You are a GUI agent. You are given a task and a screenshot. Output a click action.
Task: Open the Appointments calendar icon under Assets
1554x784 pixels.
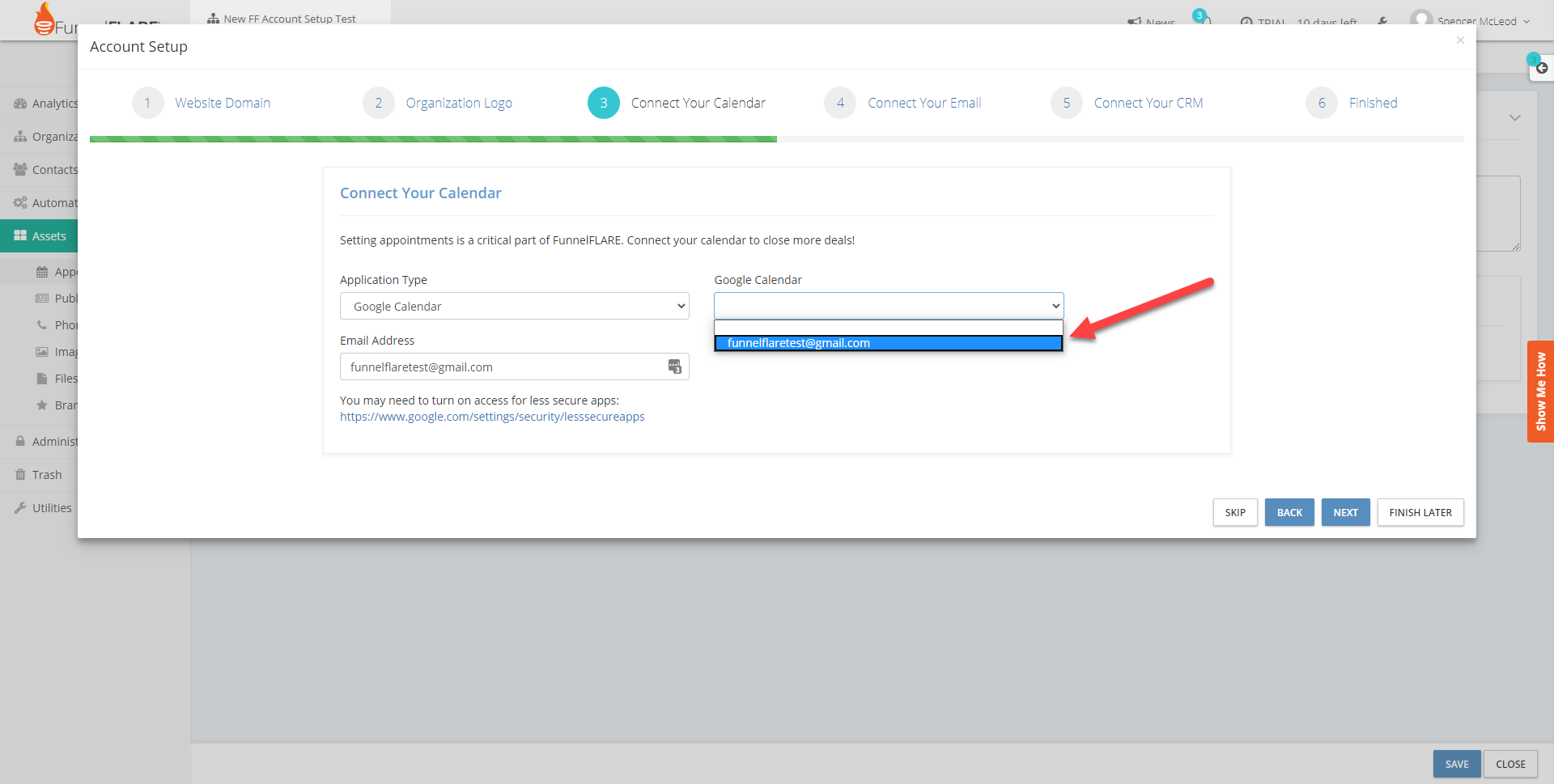point(42,272)
